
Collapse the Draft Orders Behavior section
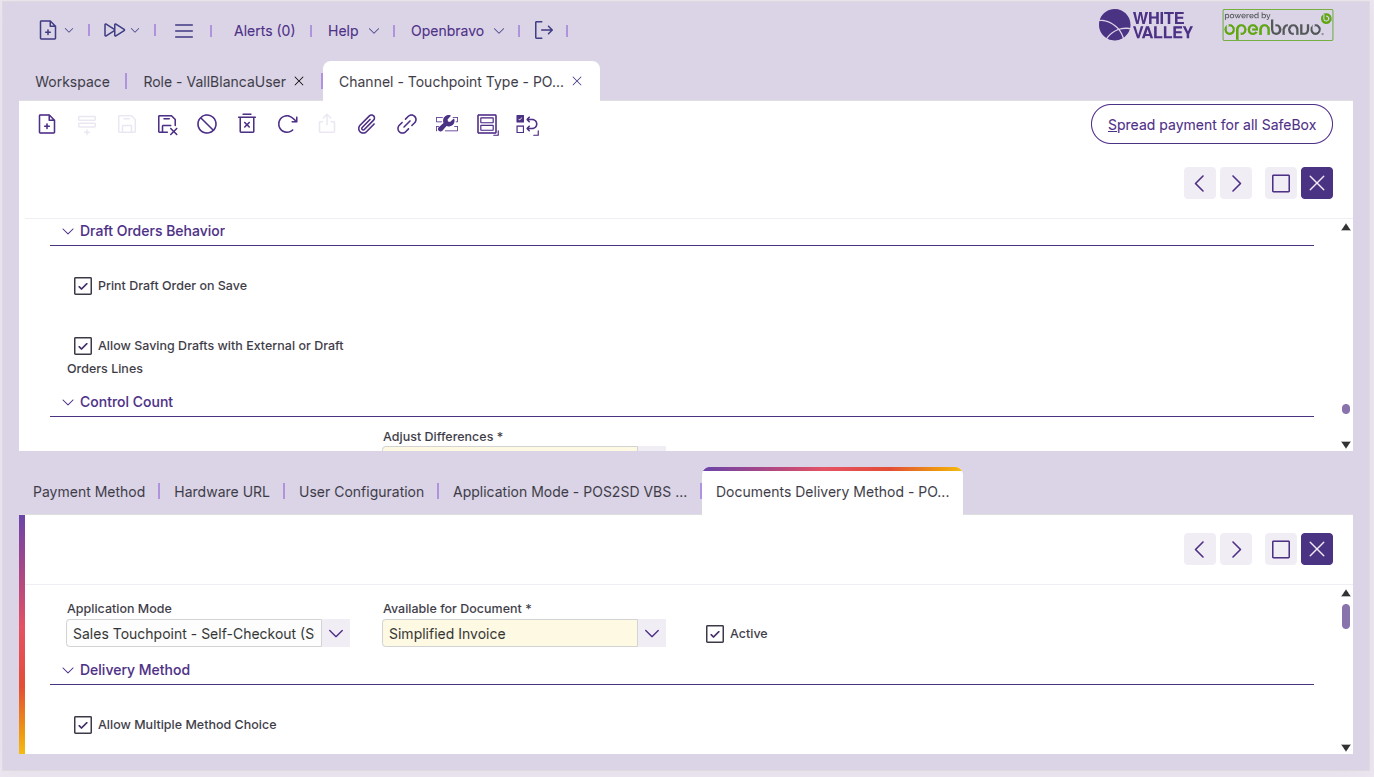pyautogui.click(x=68, y=231)
